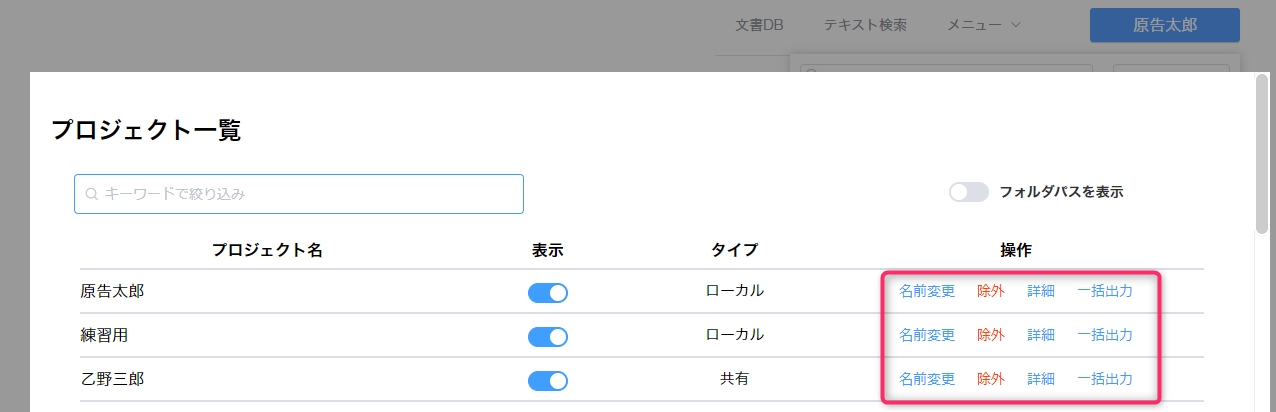This screenshot has width=1276, height=412.
Task: Click 一括出力 for the 練習用 project
Action: [x=1105, y=335]
